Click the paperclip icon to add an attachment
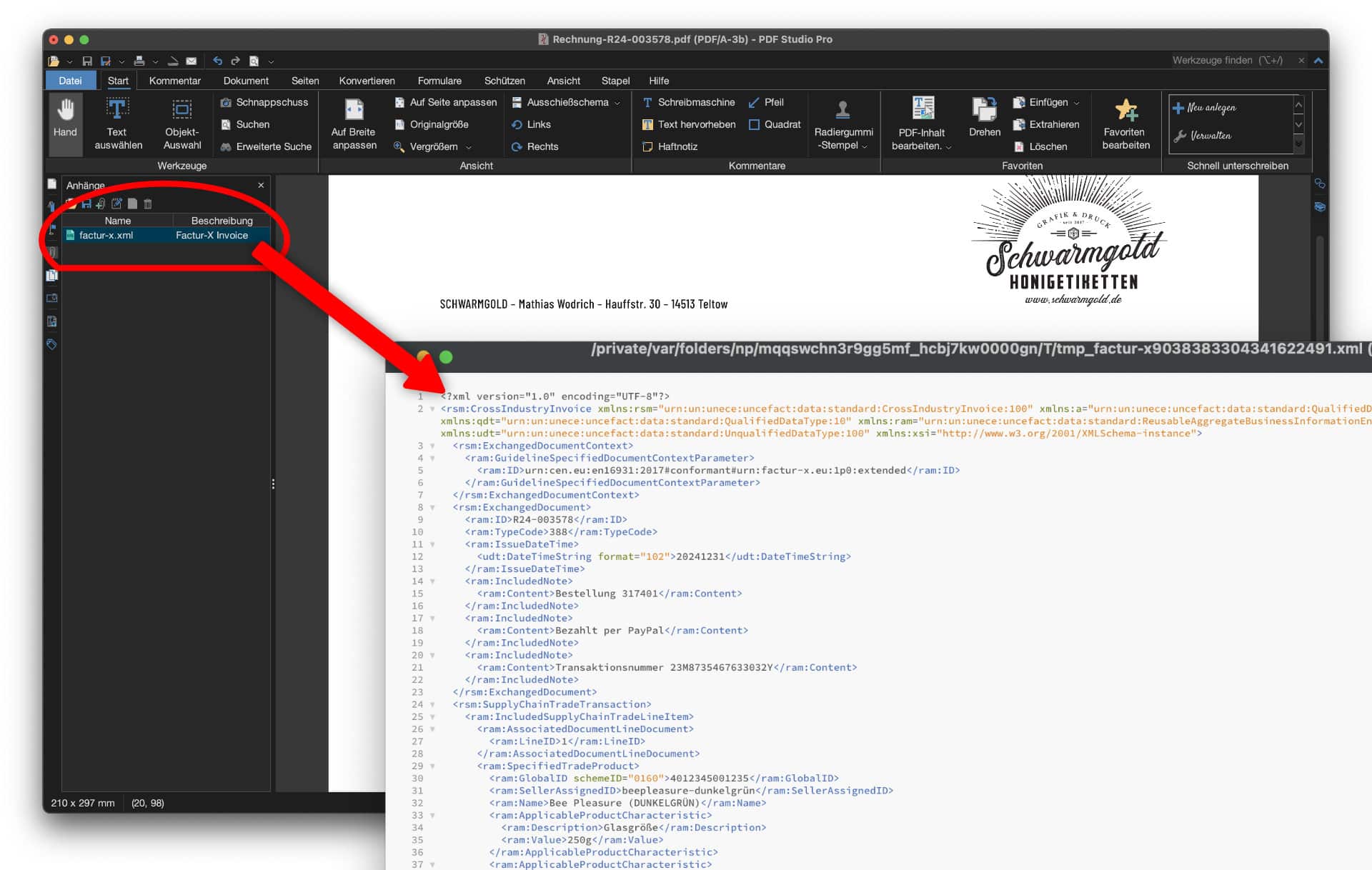The image size is (1372, 870). coord(101,205)
